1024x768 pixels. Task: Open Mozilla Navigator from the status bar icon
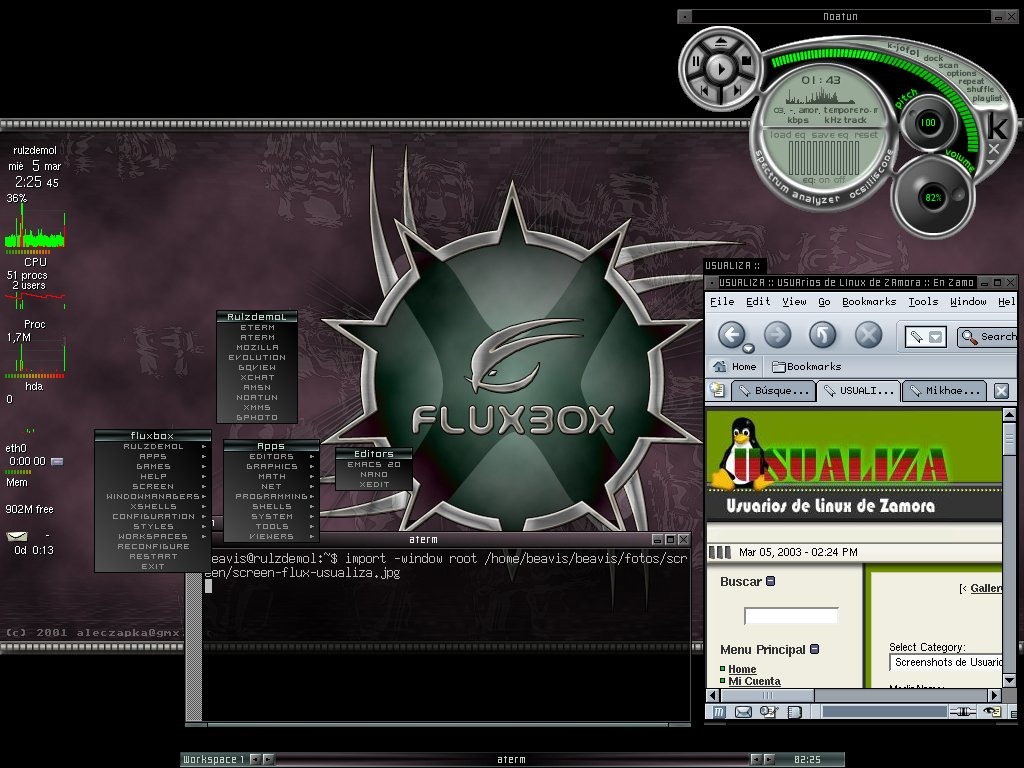[x=718, y=712]
